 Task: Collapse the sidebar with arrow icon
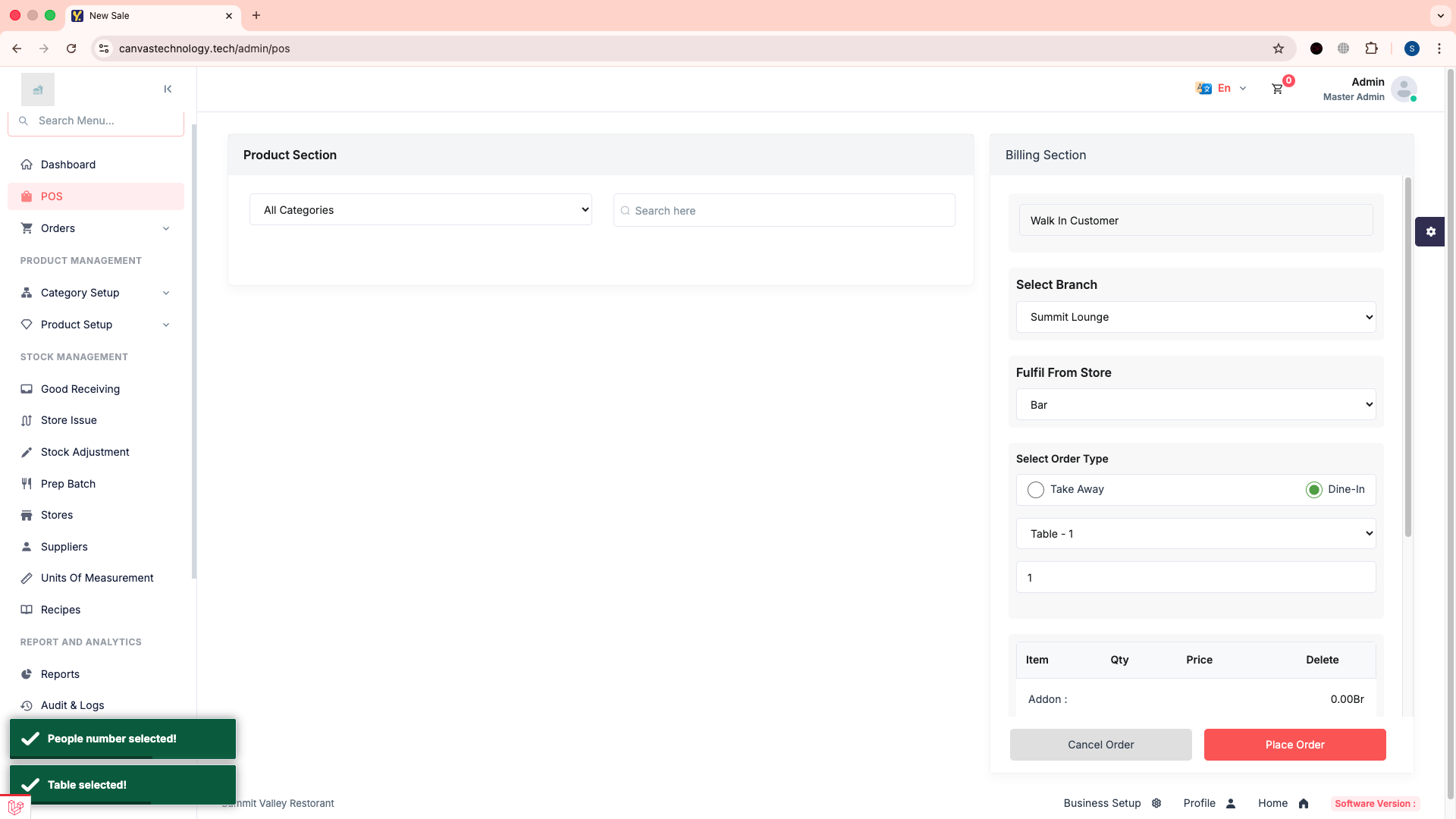point(168,89)
